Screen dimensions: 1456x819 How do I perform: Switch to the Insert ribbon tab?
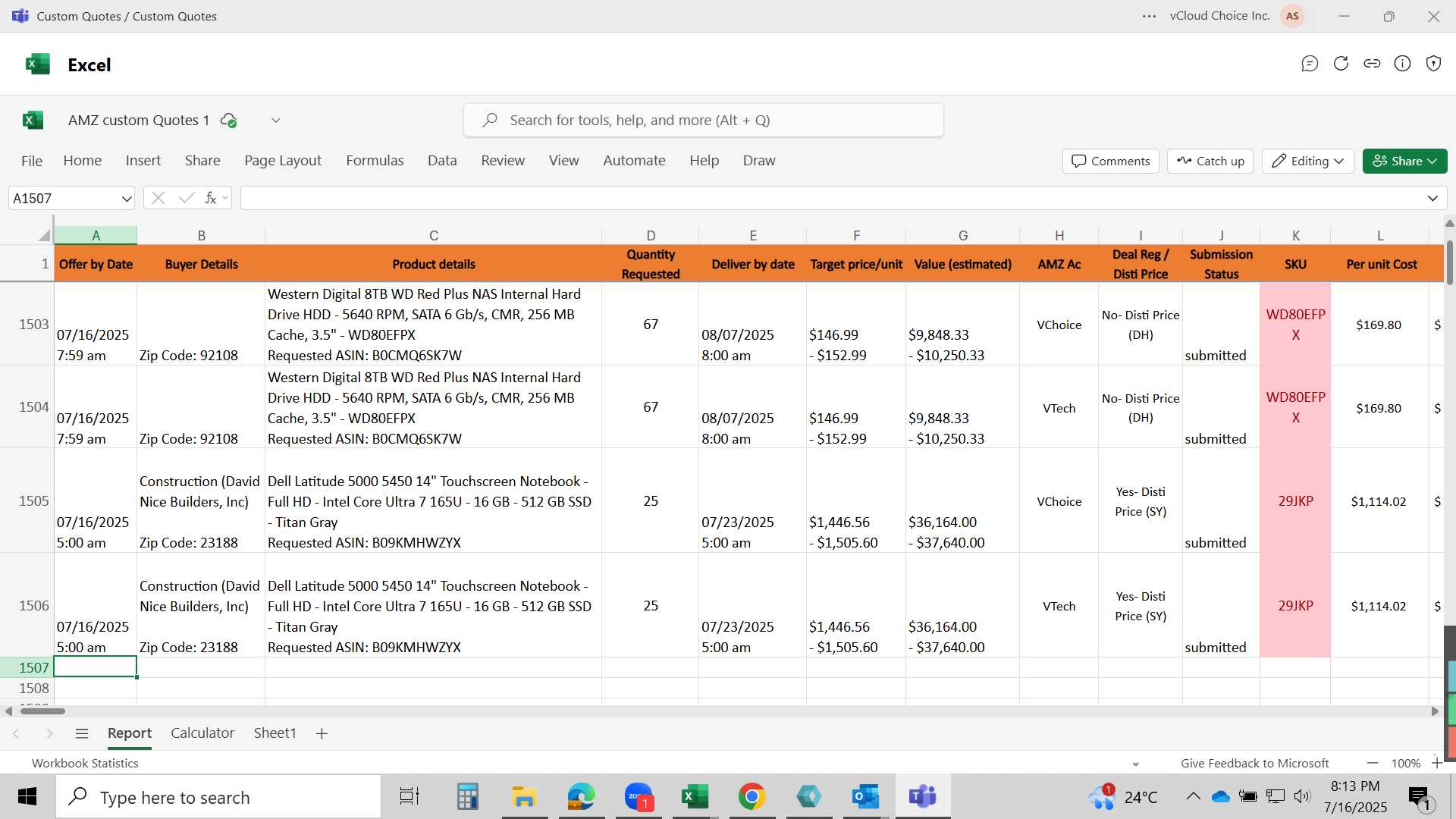pyautogui.click(x=143, y=161)
